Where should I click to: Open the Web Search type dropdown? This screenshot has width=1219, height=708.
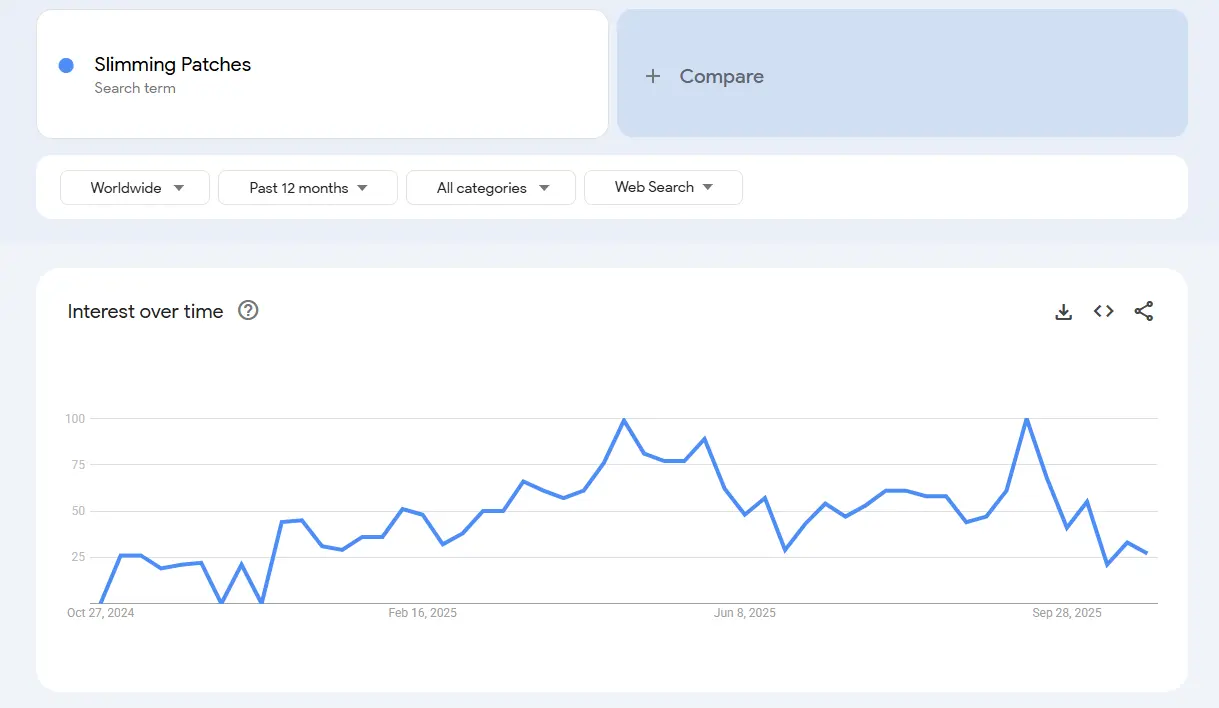(x=663, y=188)
